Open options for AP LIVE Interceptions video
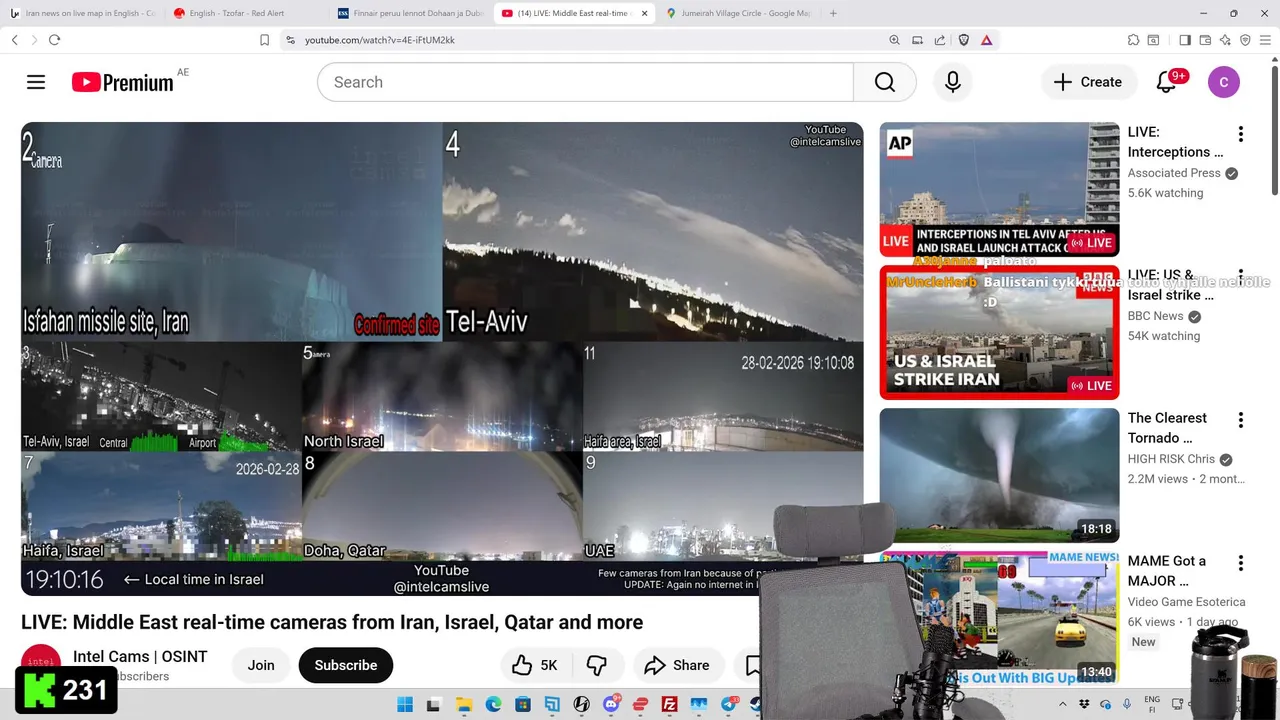The image size is (1280, 720). pyautogui.click(x=1240, y=134)
